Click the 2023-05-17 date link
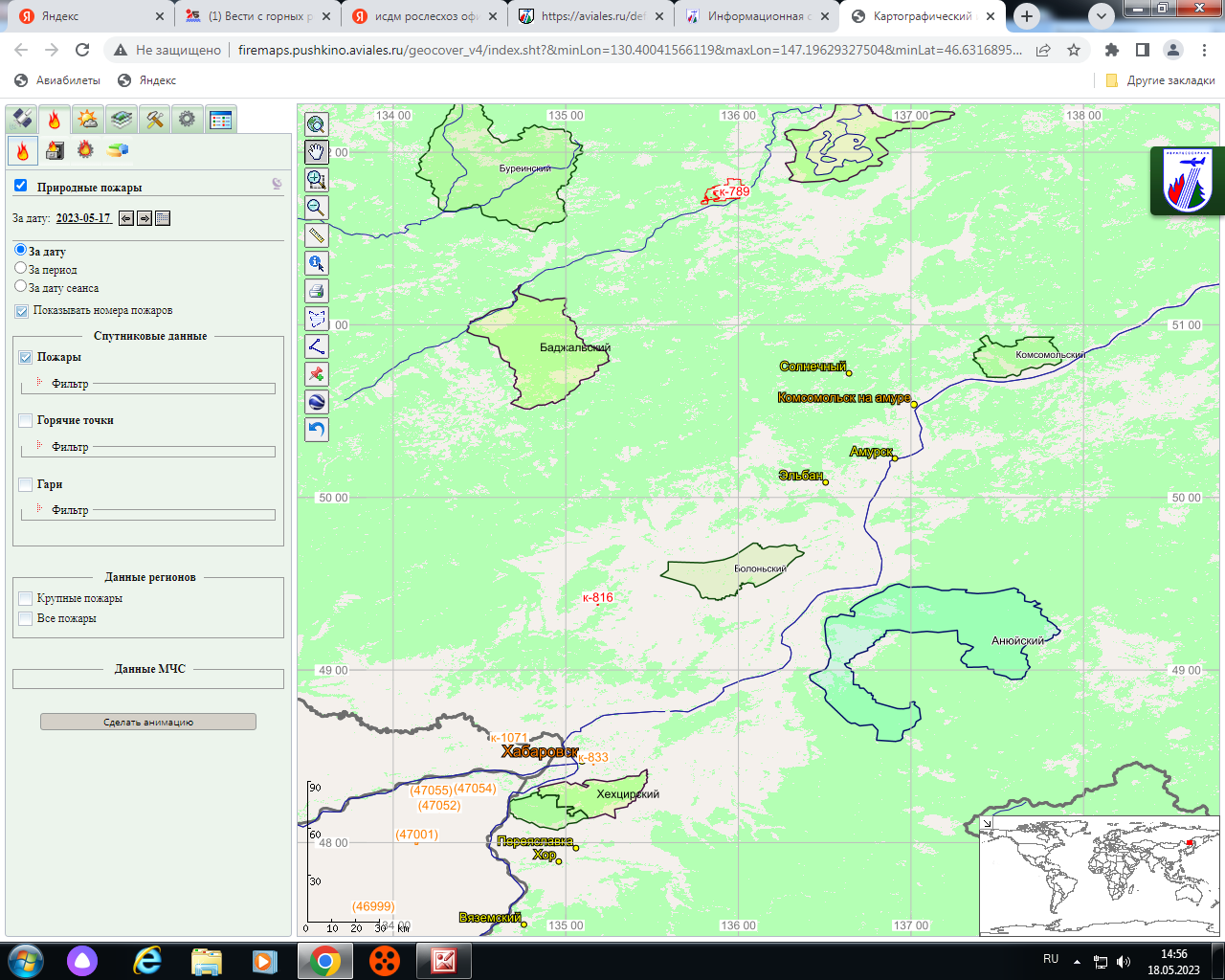 pyautogui.click(x=83, y=218)
